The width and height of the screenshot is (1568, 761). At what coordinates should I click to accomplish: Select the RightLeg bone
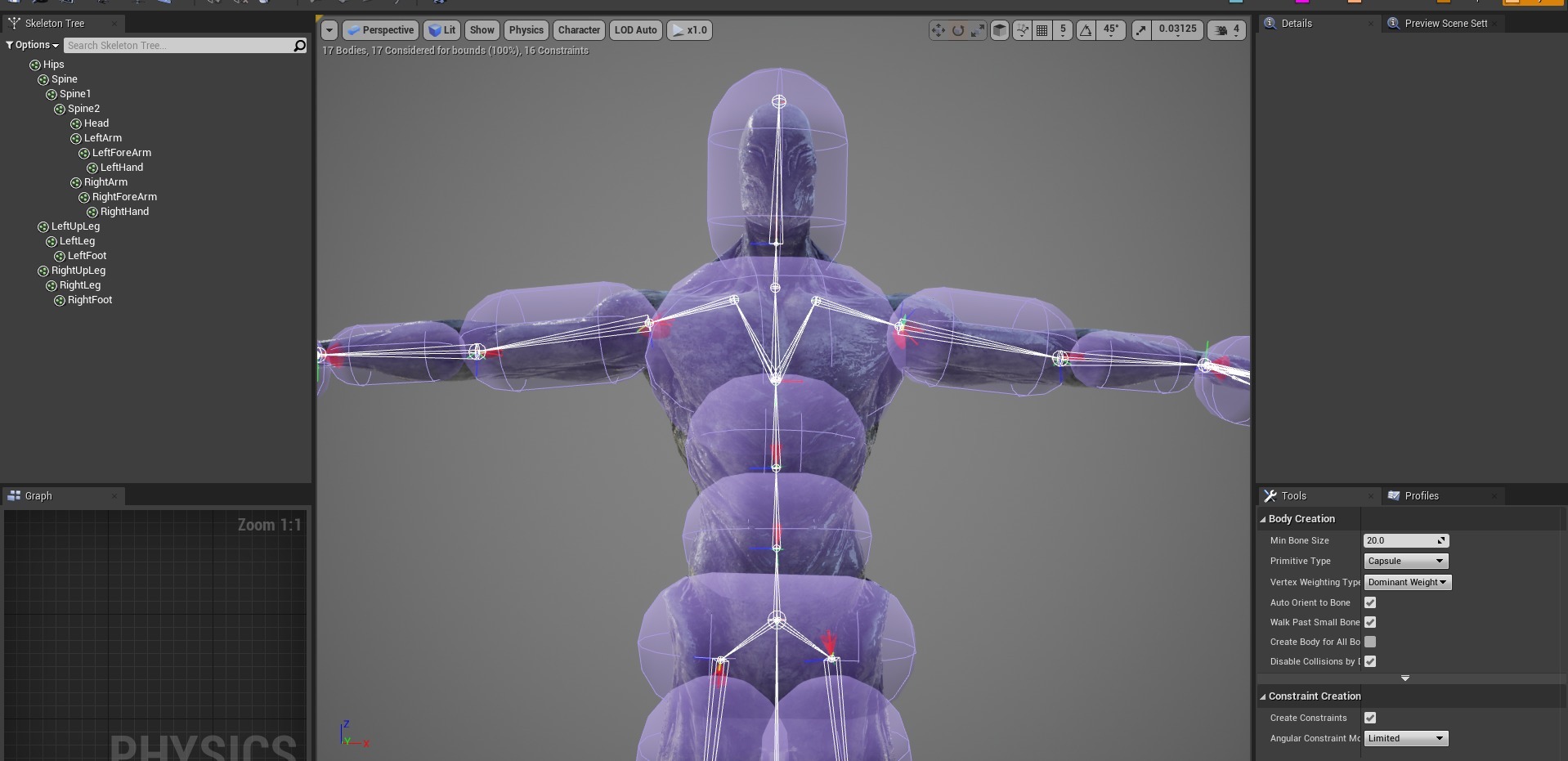pos(80,285)
